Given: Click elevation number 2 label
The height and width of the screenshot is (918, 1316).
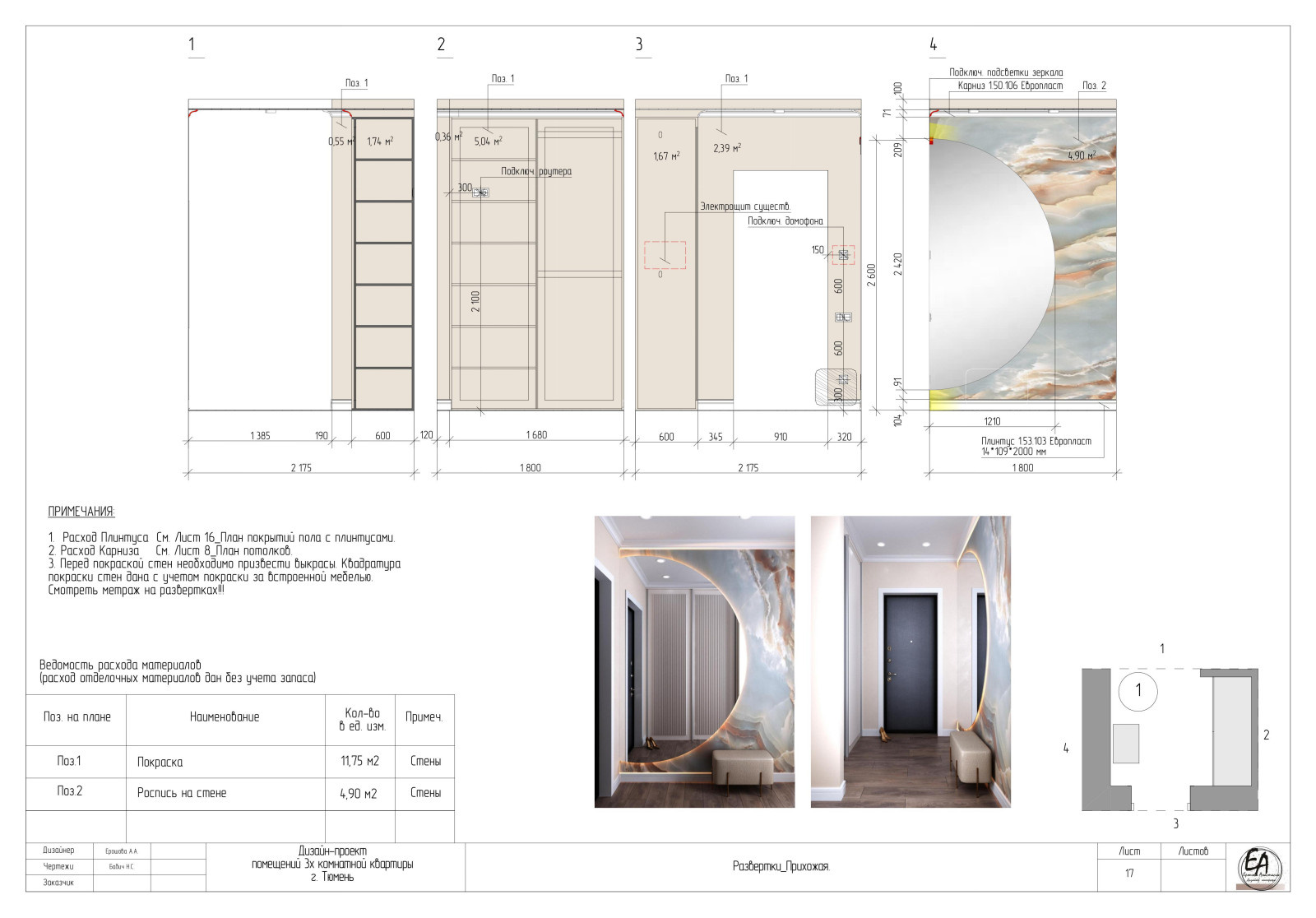Looking at the screenshot, I should (442, 44).
